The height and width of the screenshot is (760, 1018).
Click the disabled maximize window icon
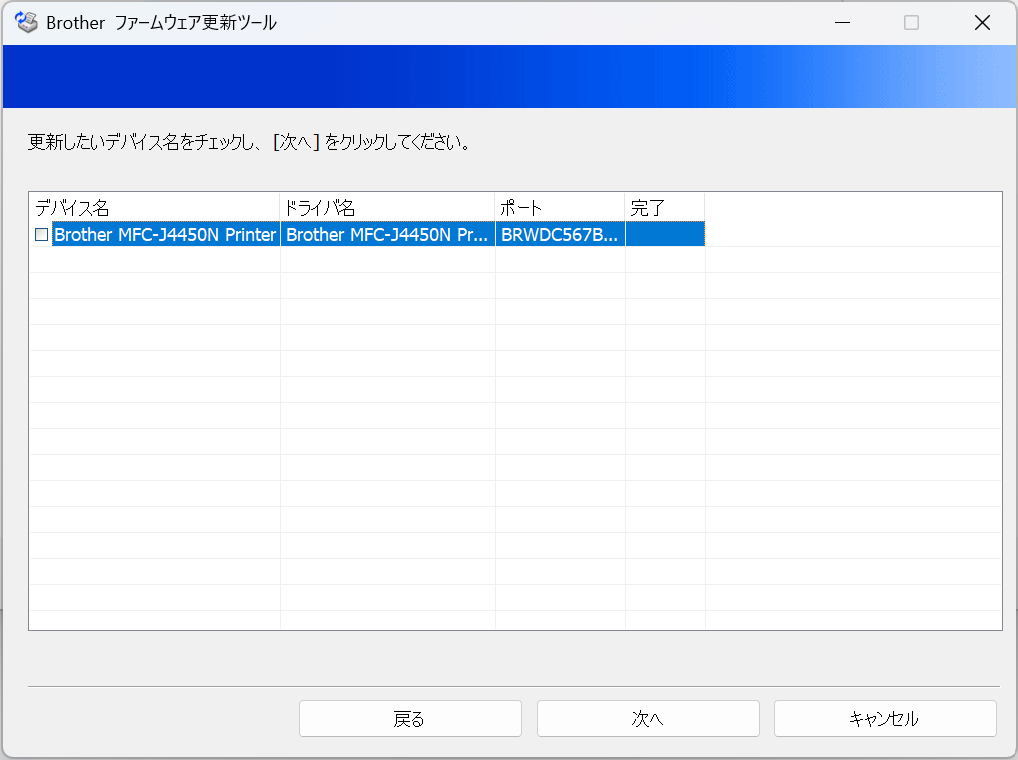(912, 23)
